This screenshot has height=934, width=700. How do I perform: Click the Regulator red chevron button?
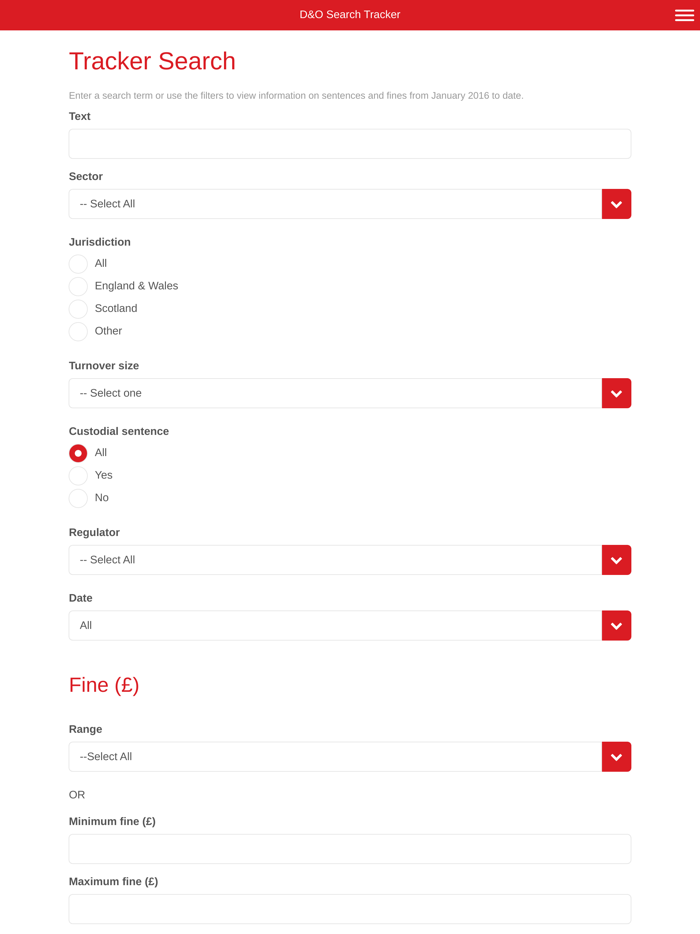pyautogui.click(x=616, y=560)
